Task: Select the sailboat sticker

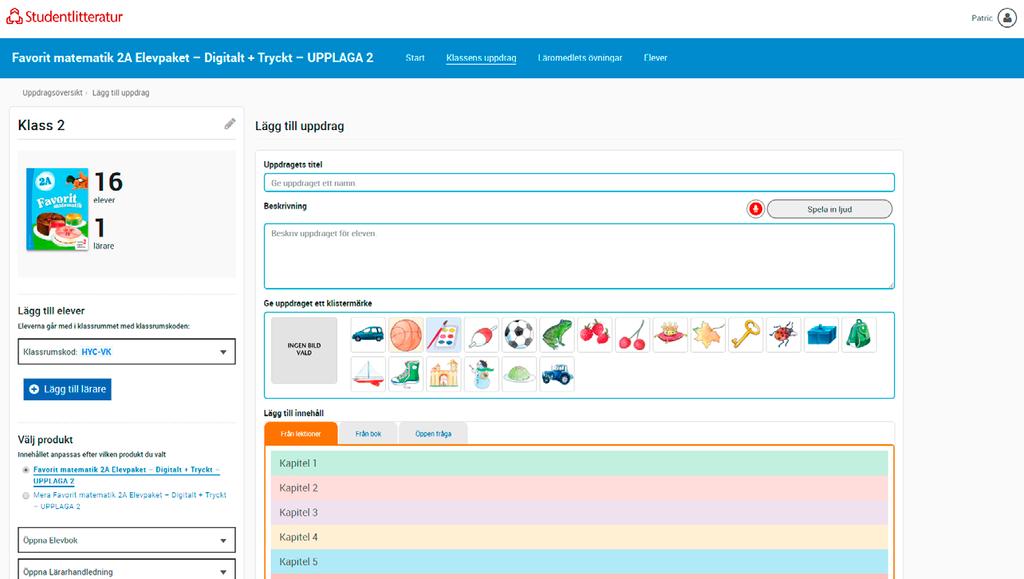Action: coord(368,374)
